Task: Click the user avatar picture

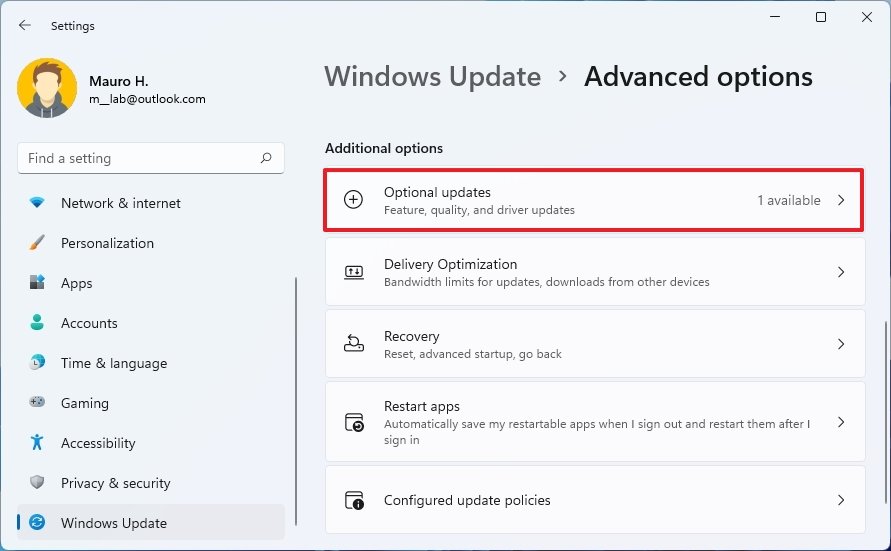Action: click(x=47, y=87)
